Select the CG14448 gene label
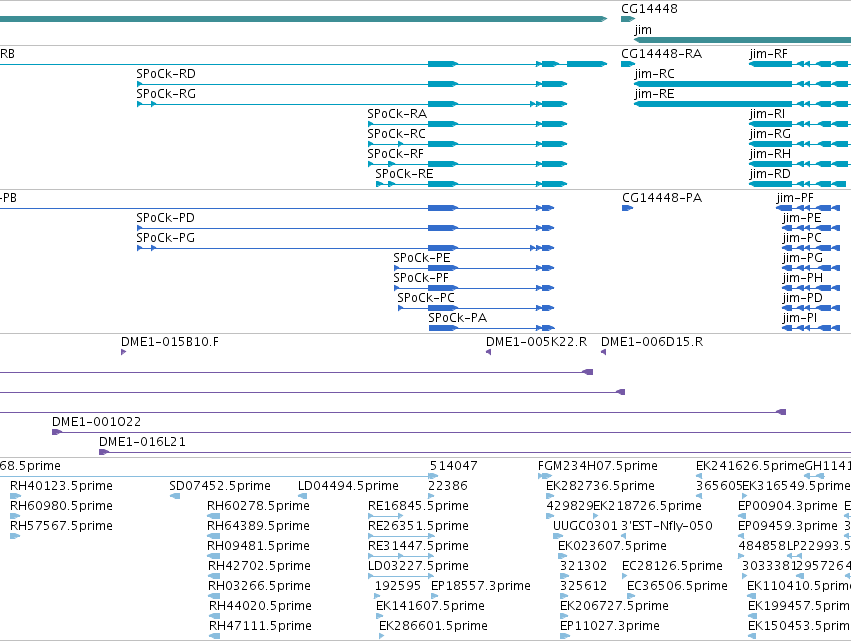 [x=649, y=9]
